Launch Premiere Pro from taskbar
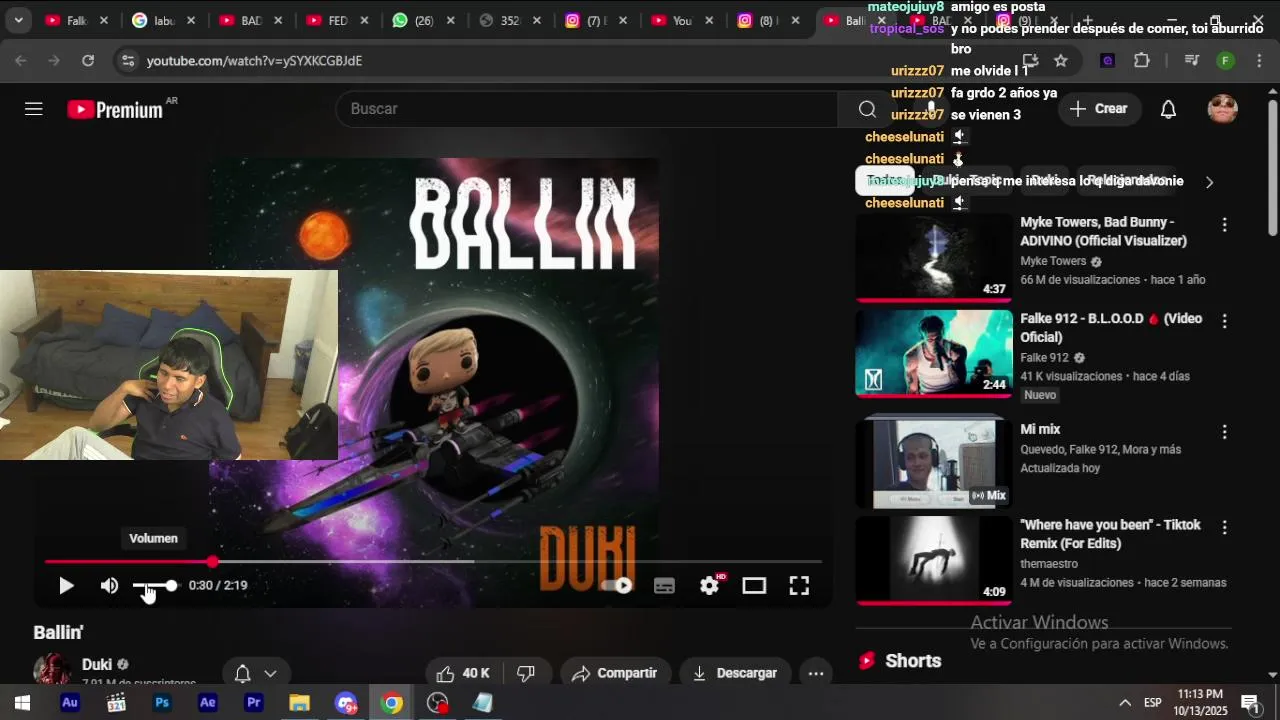The height and width of the screenshot is (720, 1280). [x=254, y=703]
